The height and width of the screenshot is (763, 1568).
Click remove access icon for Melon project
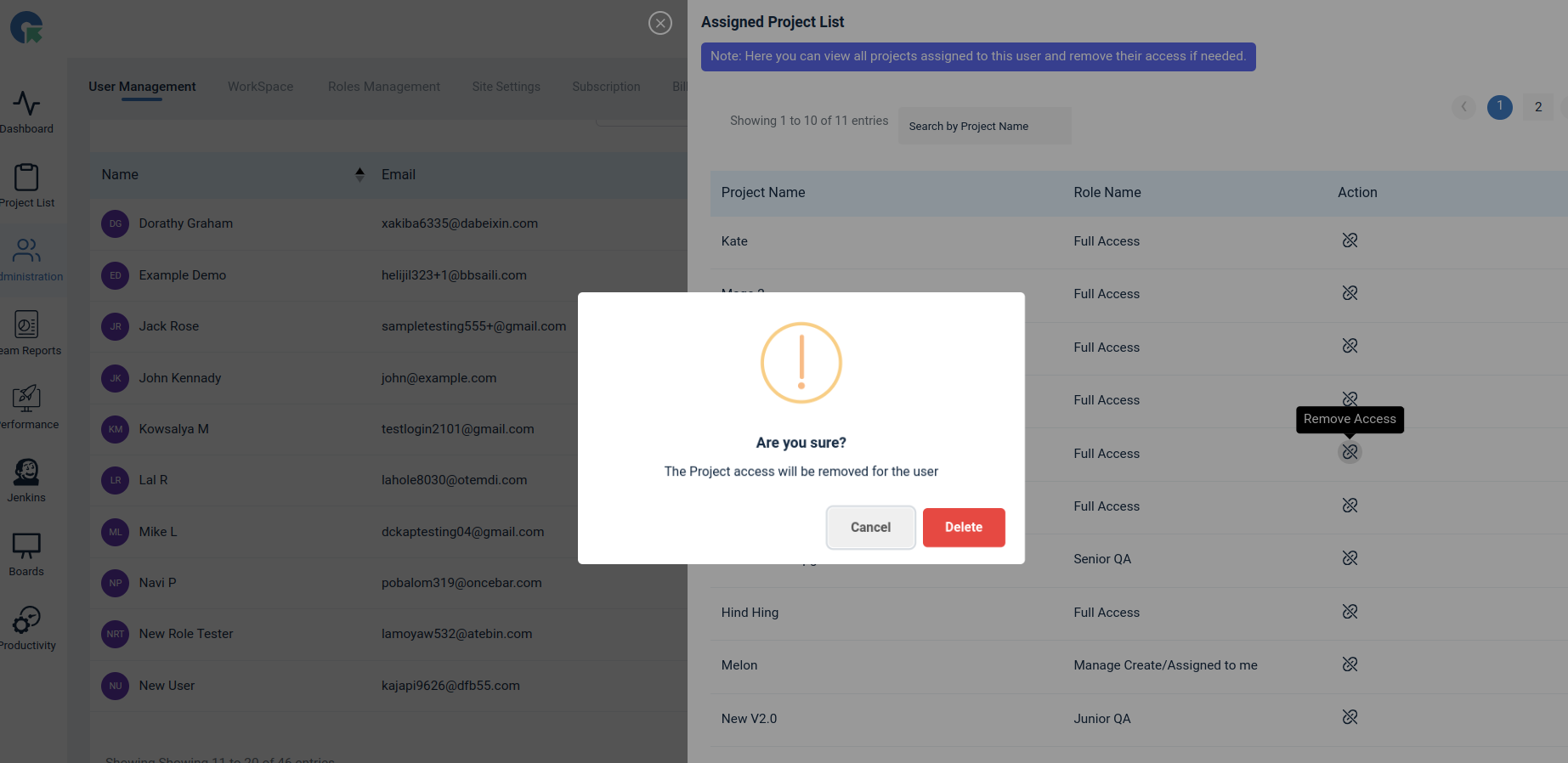1350,664
